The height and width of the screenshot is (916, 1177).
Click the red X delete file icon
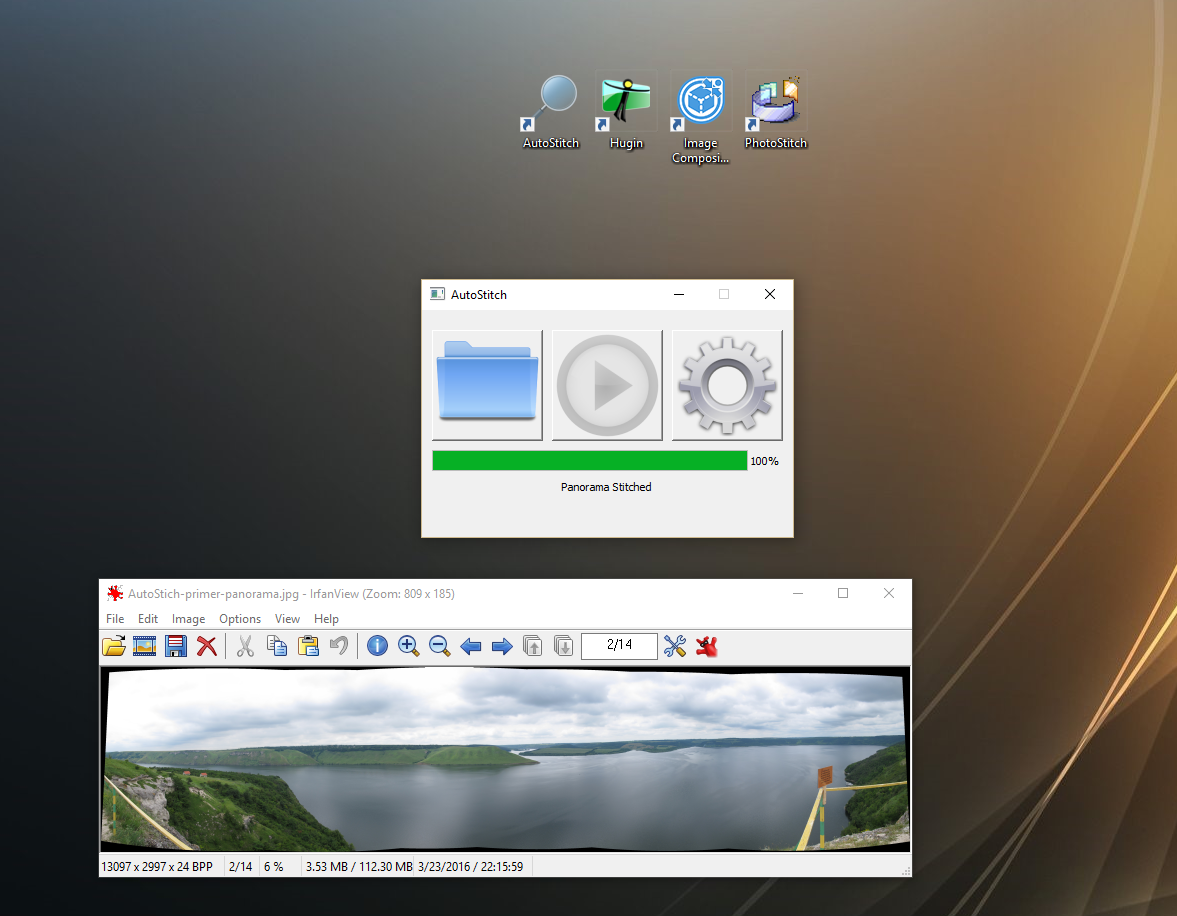[207, 646]
